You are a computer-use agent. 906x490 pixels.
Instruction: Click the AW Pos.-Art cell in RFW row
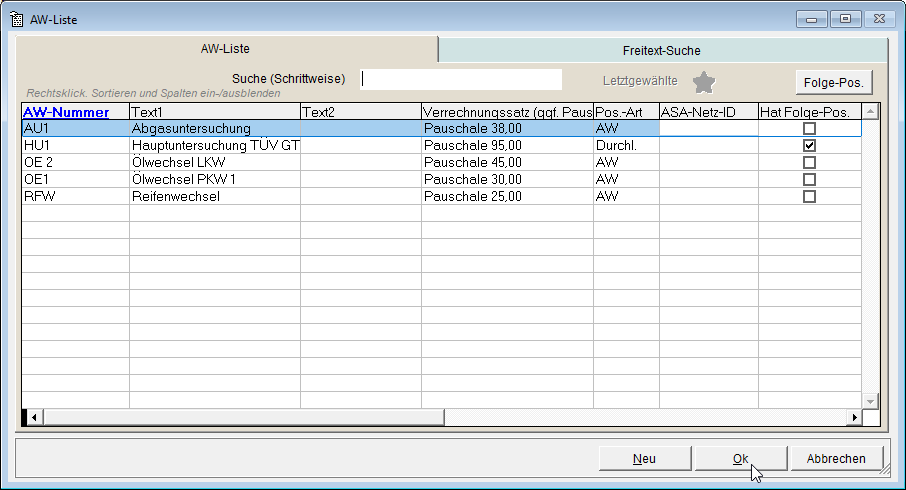coord(626,196)
